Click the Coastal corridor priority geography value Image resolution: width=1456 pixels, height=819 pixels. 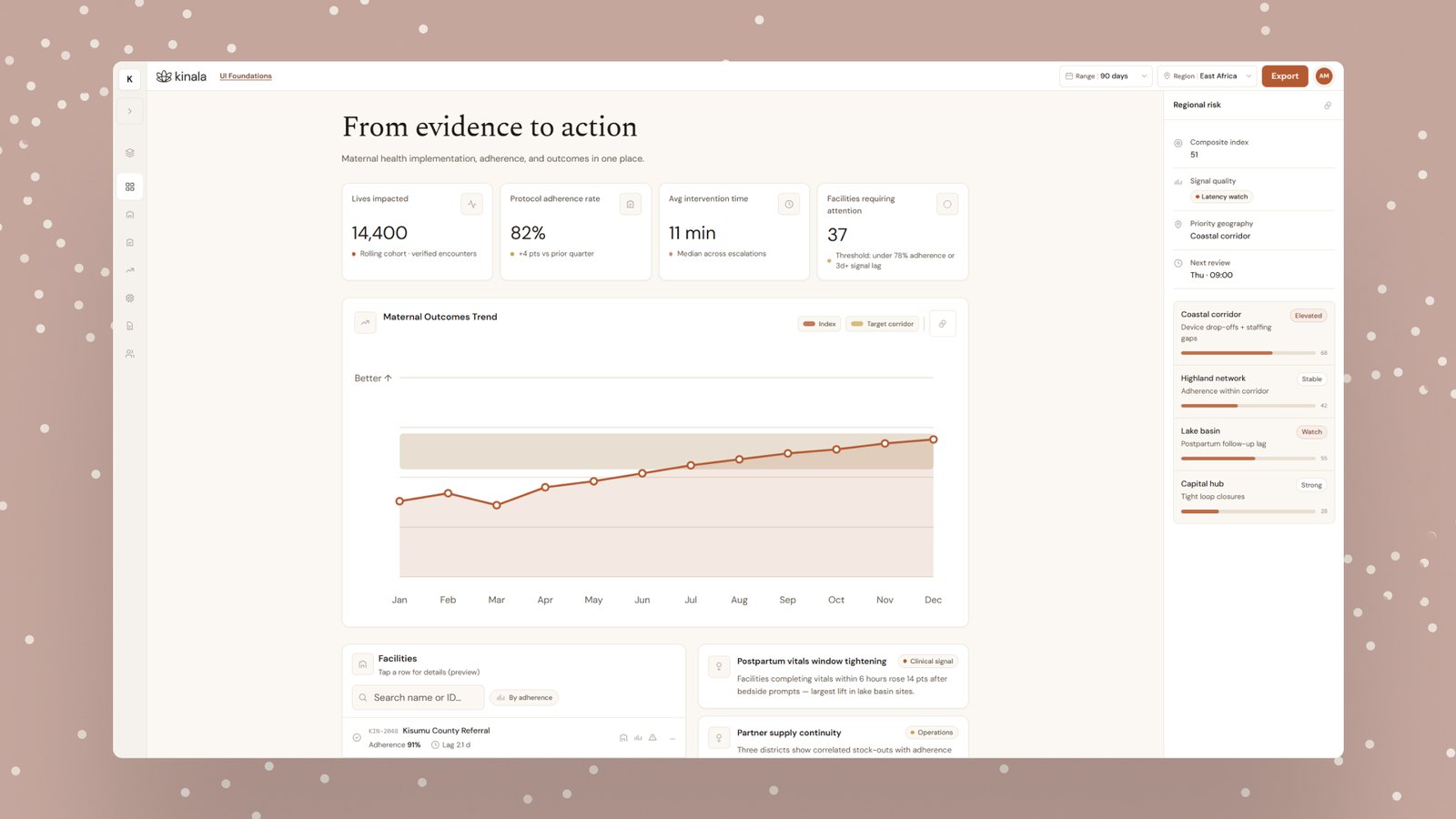pyautogui.click(x=1220, y=236)
